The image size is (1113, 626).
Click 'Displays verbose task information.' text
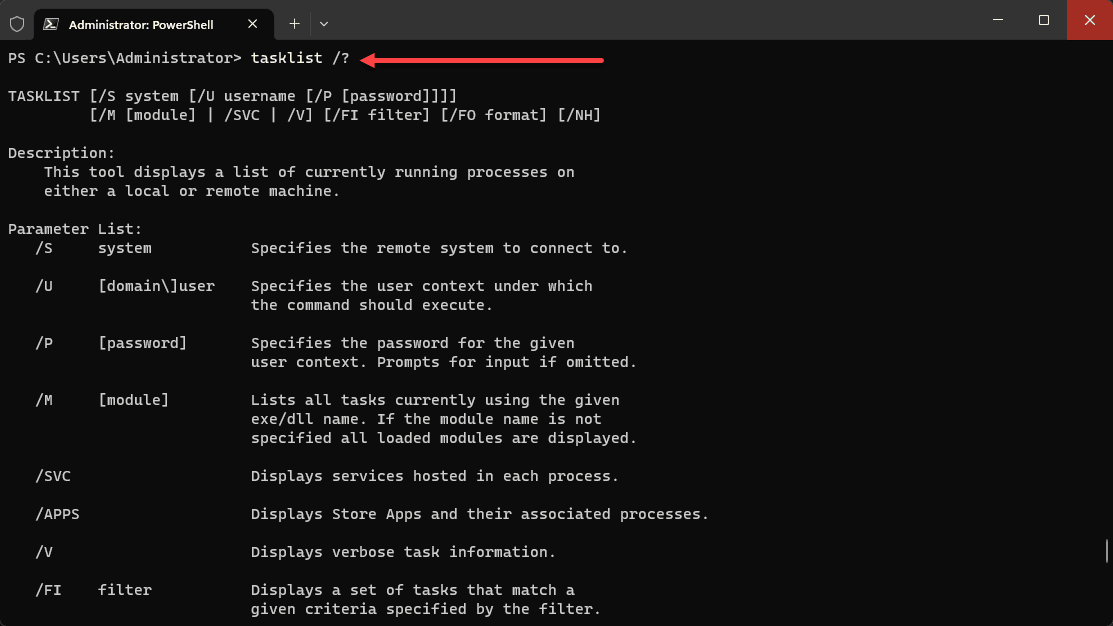(x=403, y=552)
